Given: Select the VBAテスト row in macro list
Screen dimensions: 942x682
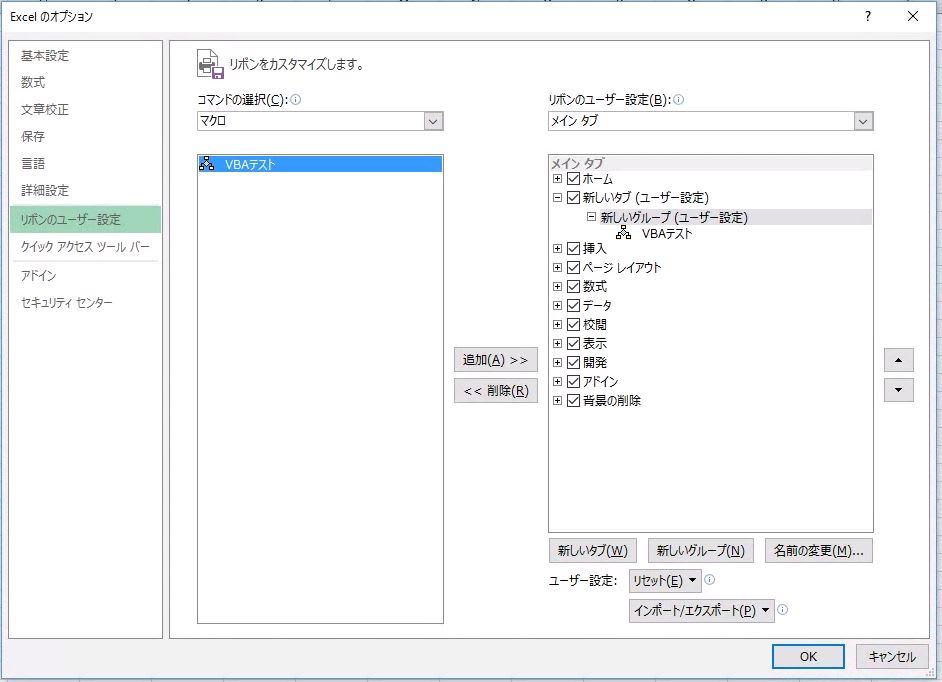Looking at the screenshot, I should click(320, 164).
